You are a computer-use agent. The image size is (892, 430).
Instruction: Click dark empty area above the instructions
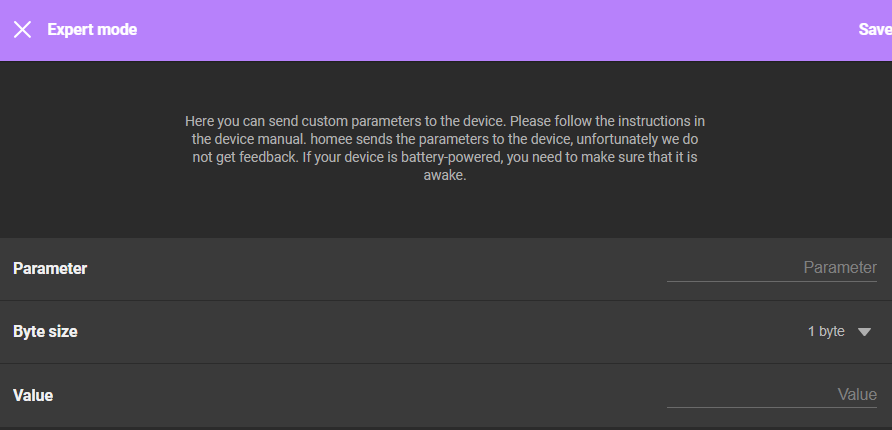coord(445,85)
